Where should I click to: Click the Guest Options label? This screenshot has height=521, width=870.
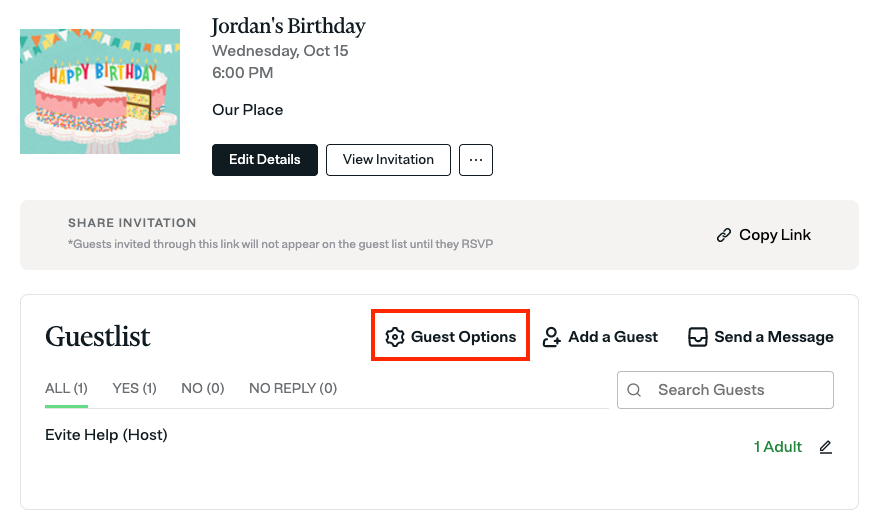(x=463, y=337)
